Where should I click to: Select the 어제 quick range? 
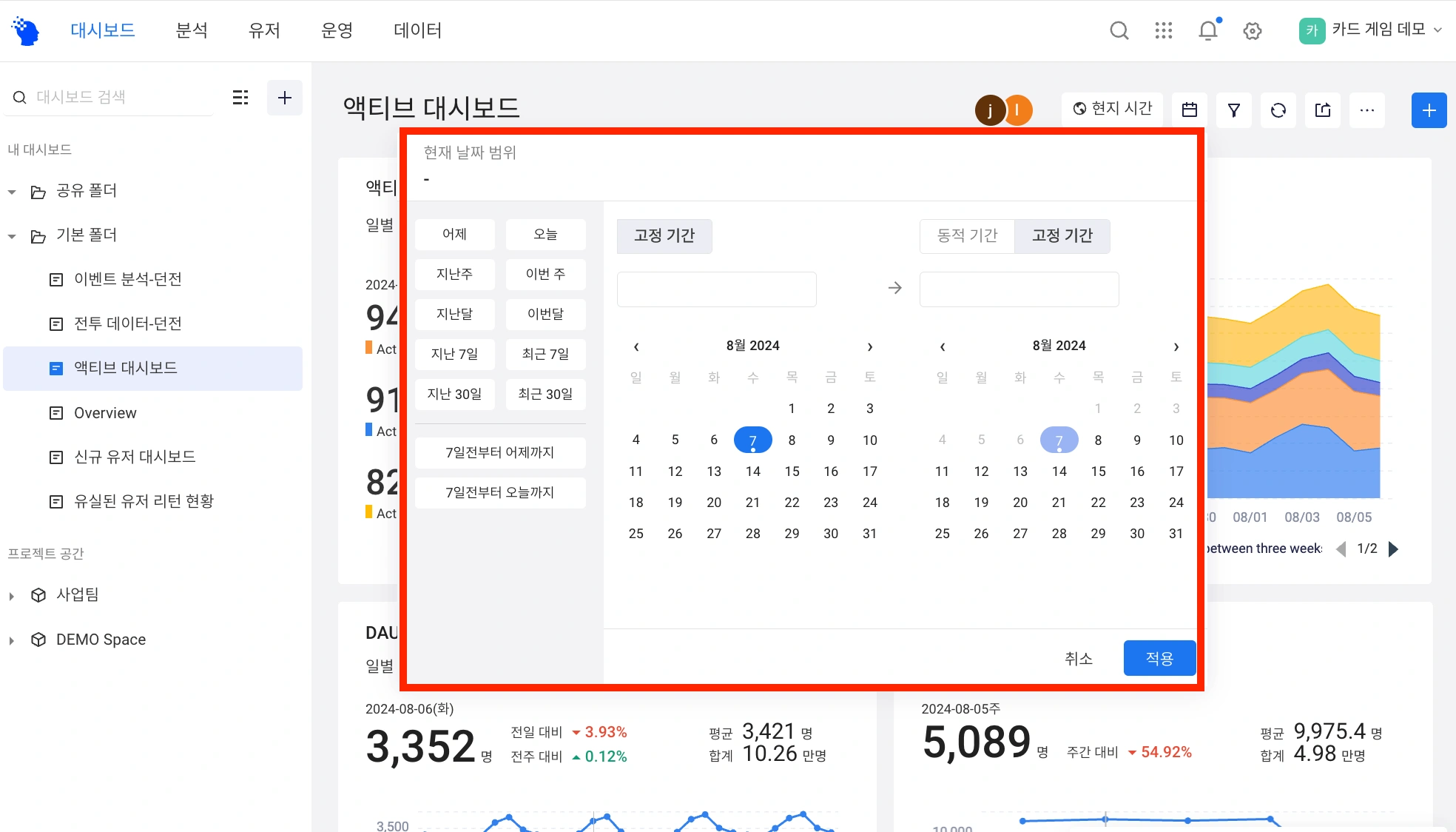[454, 235]
